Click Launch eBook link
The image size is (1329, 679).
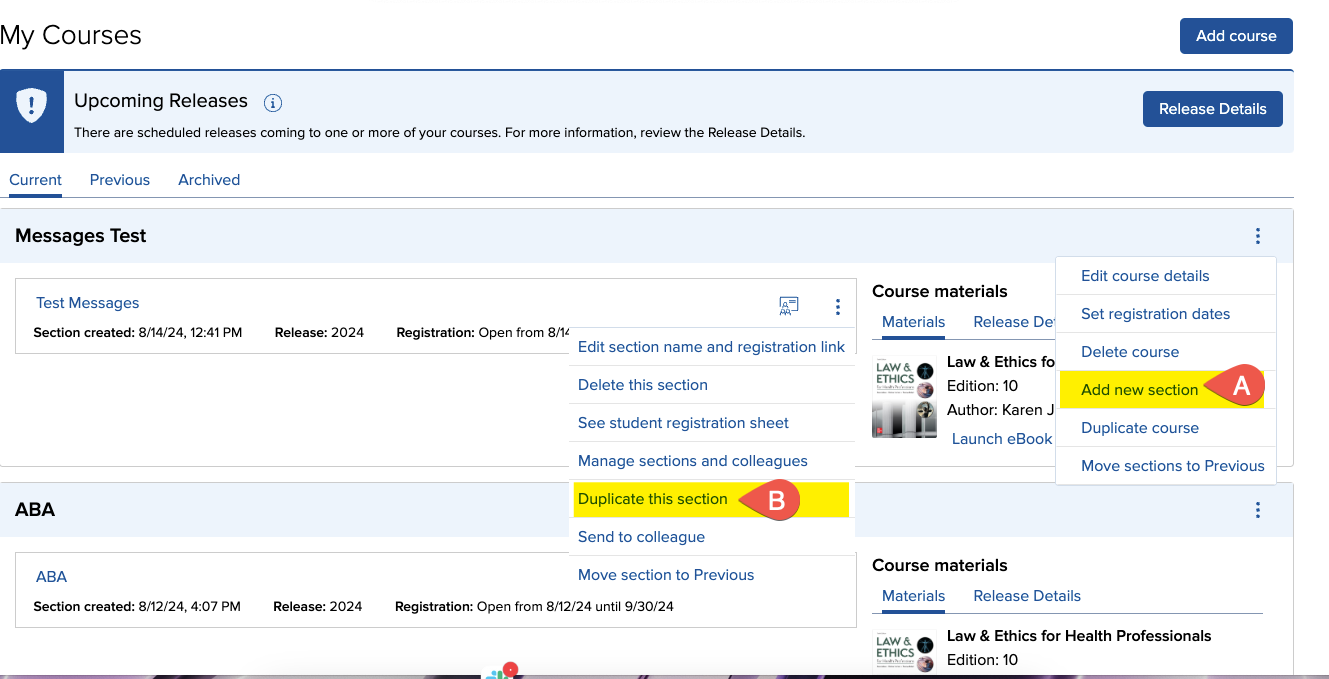pyautogui.click(x=1001, y=439)
